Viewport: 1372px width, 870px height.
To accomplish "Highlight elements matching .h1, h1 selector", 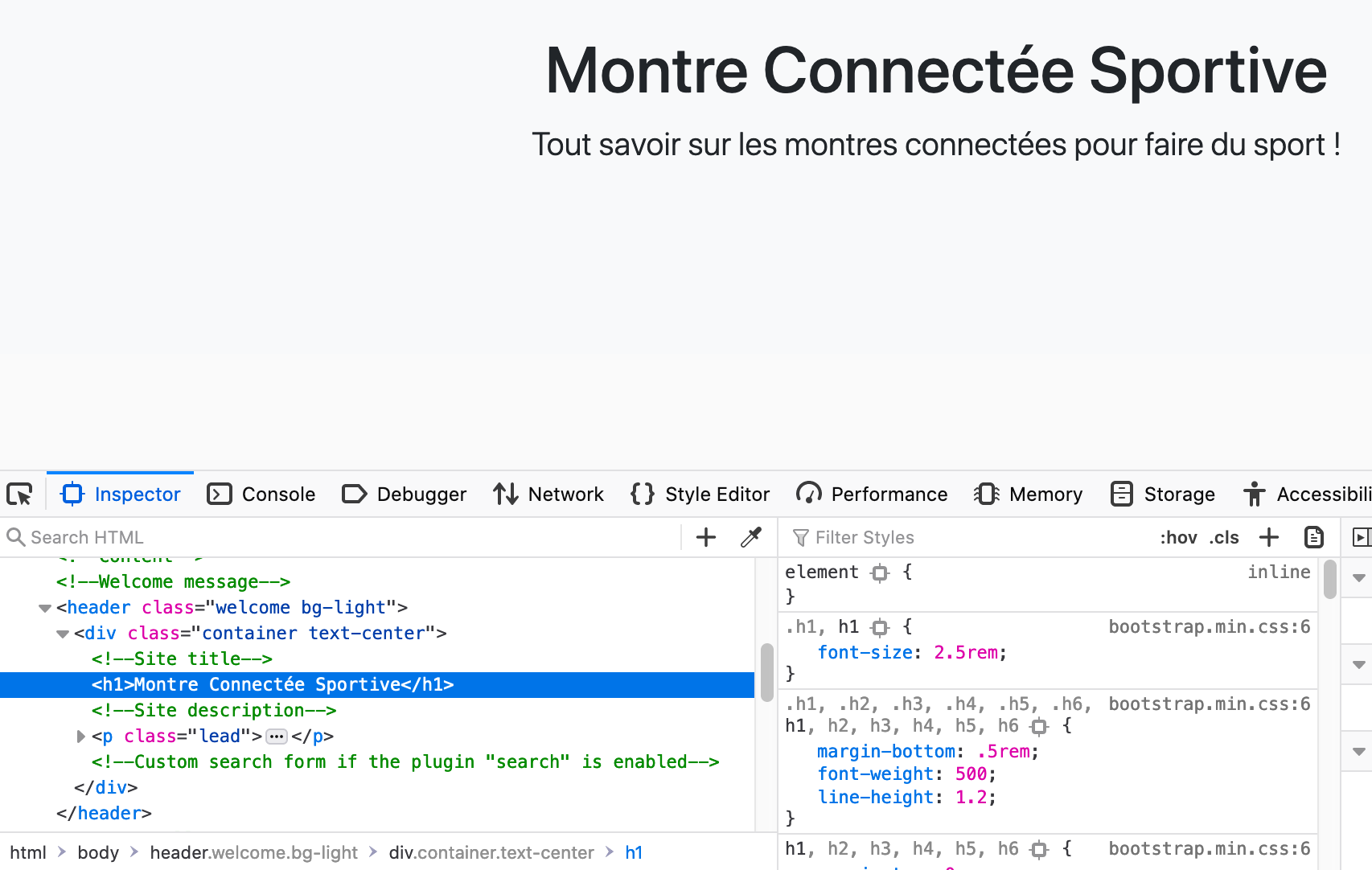I will 880,627.
